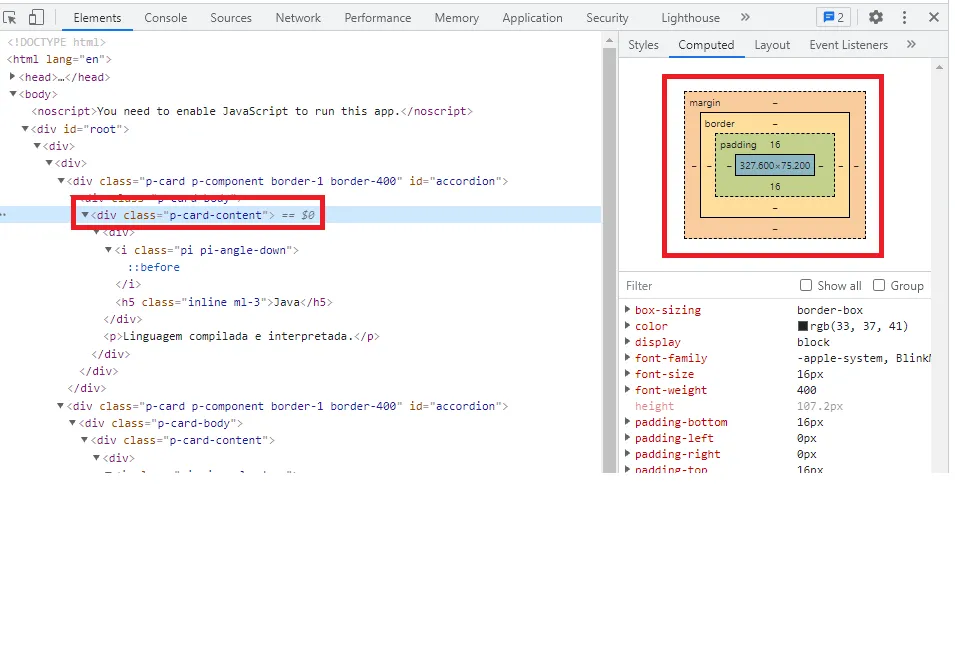Select the Linguagem compilada paragraph element
Viewport: 955px width, 669px height.
click(x=241, y=336)
